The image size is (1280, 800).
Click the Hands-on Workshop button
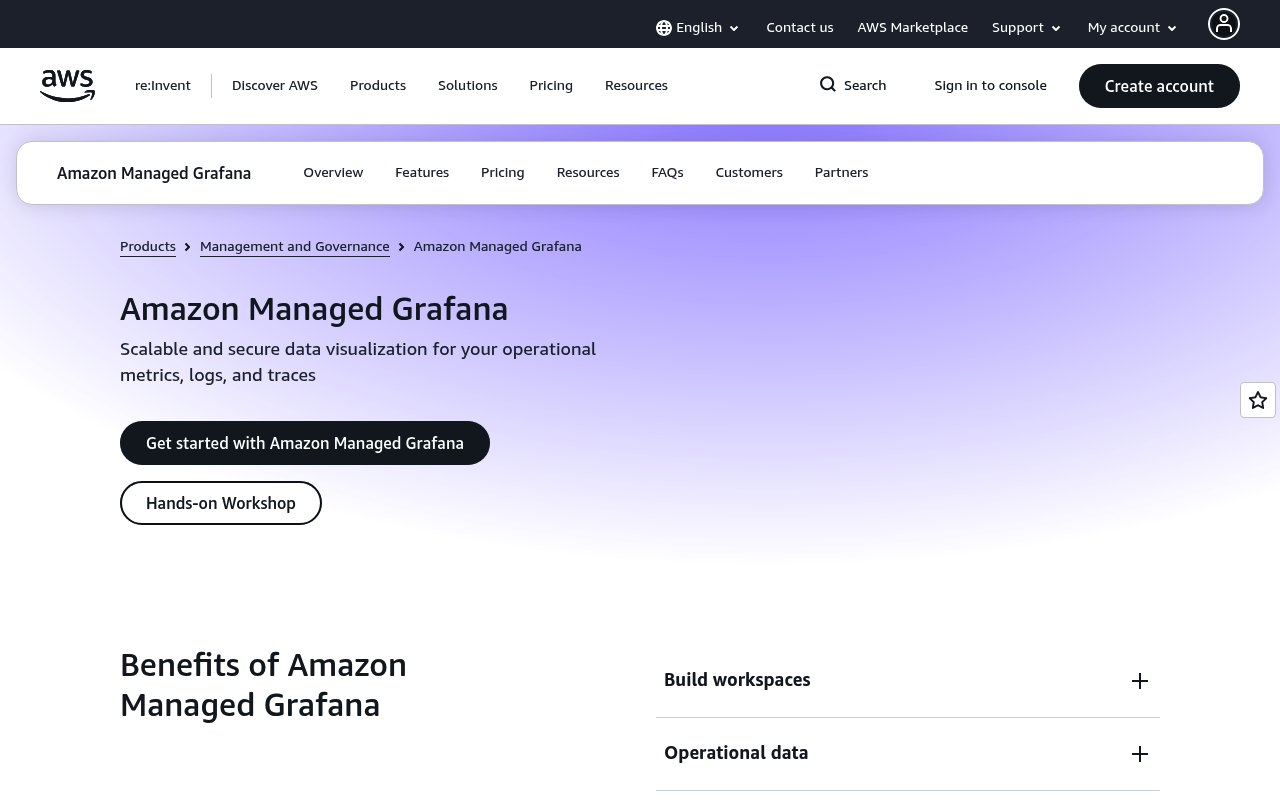pyautogui.click(x=221, y=503)
